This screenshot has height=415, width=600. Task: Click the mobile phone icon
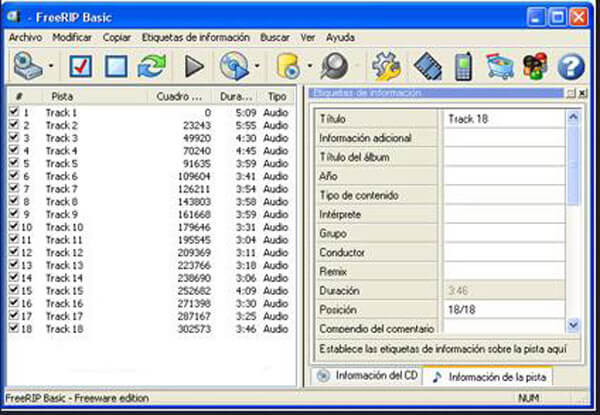464,66
